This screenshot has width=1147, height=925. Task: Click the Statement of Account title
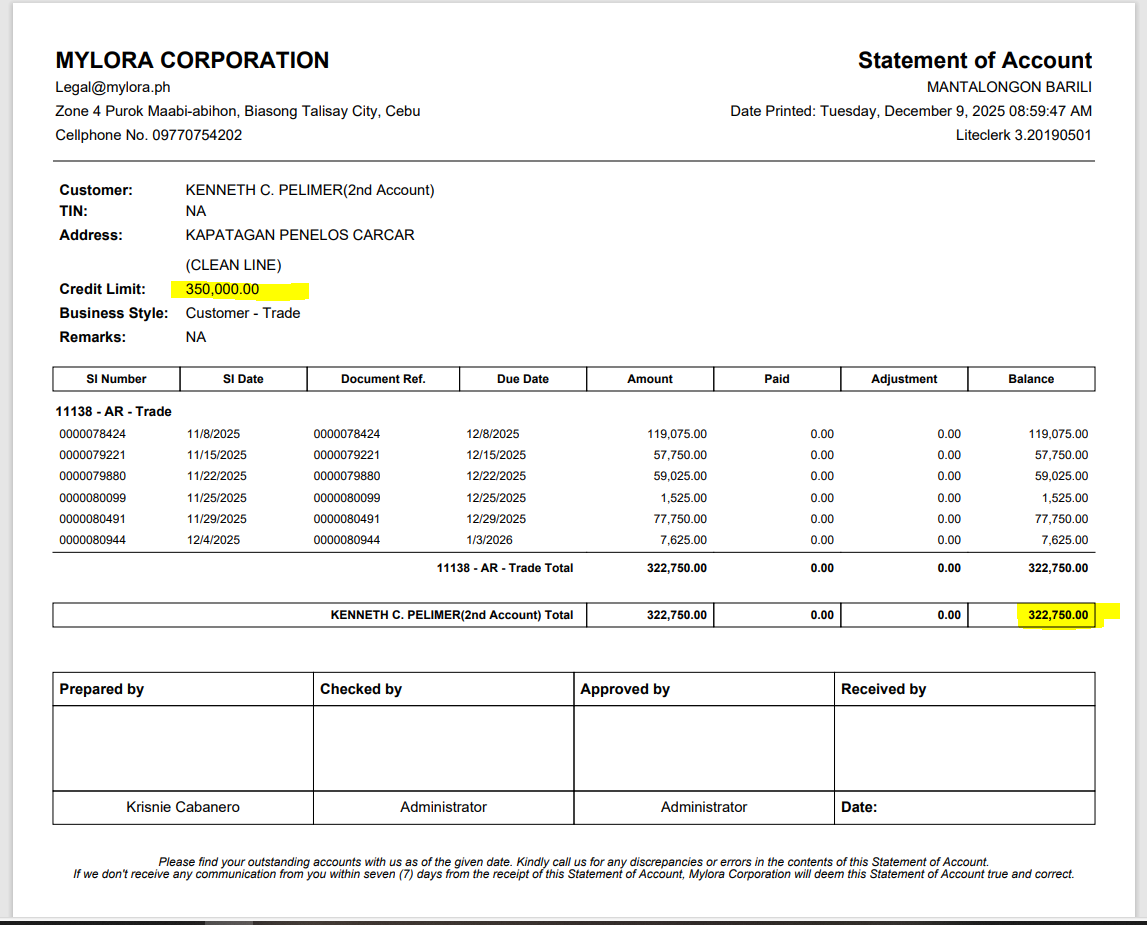[x=975, y=60]
